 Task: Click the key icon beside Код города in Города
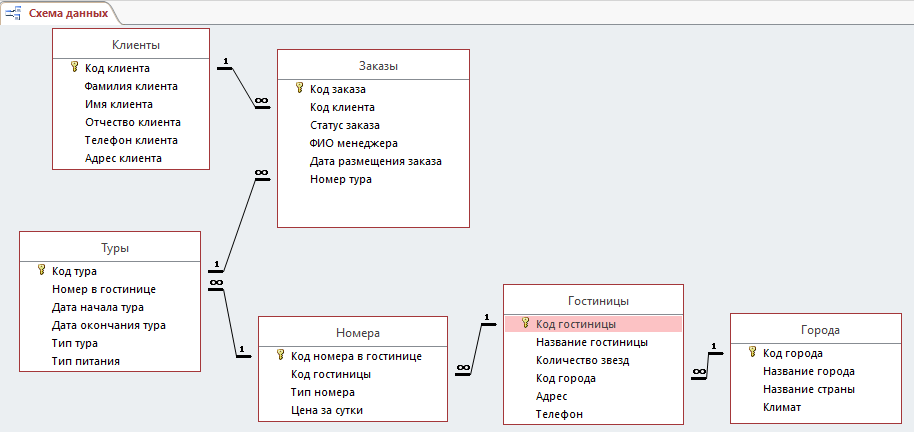click(753, 352)
